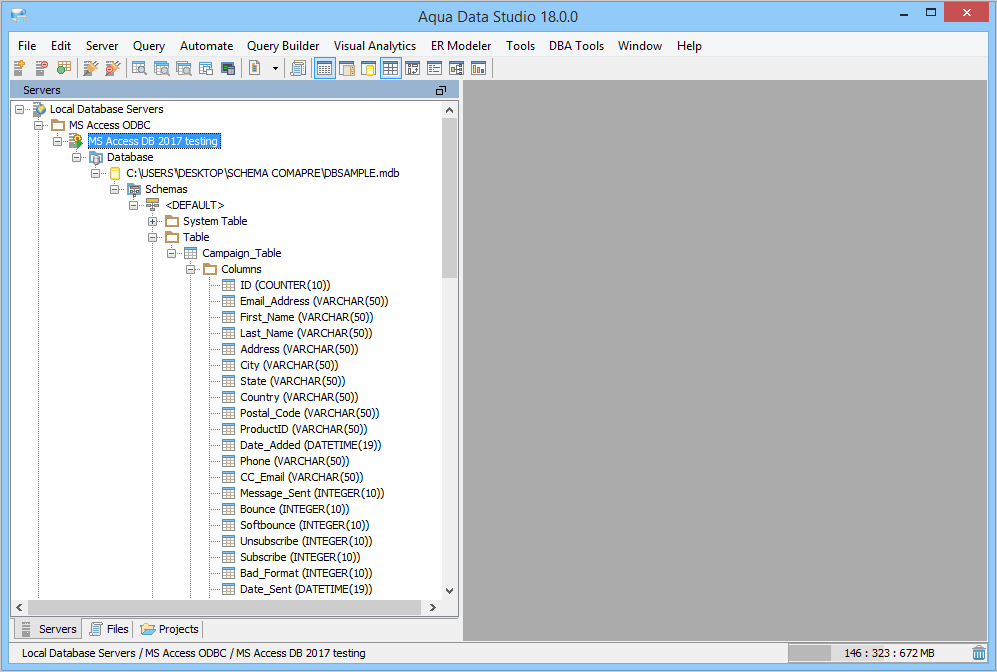Image resolution: width=997 pixels, height=672 pixels.
Task: Collapse the Campaign_Table node
Action: coord(172,253)
